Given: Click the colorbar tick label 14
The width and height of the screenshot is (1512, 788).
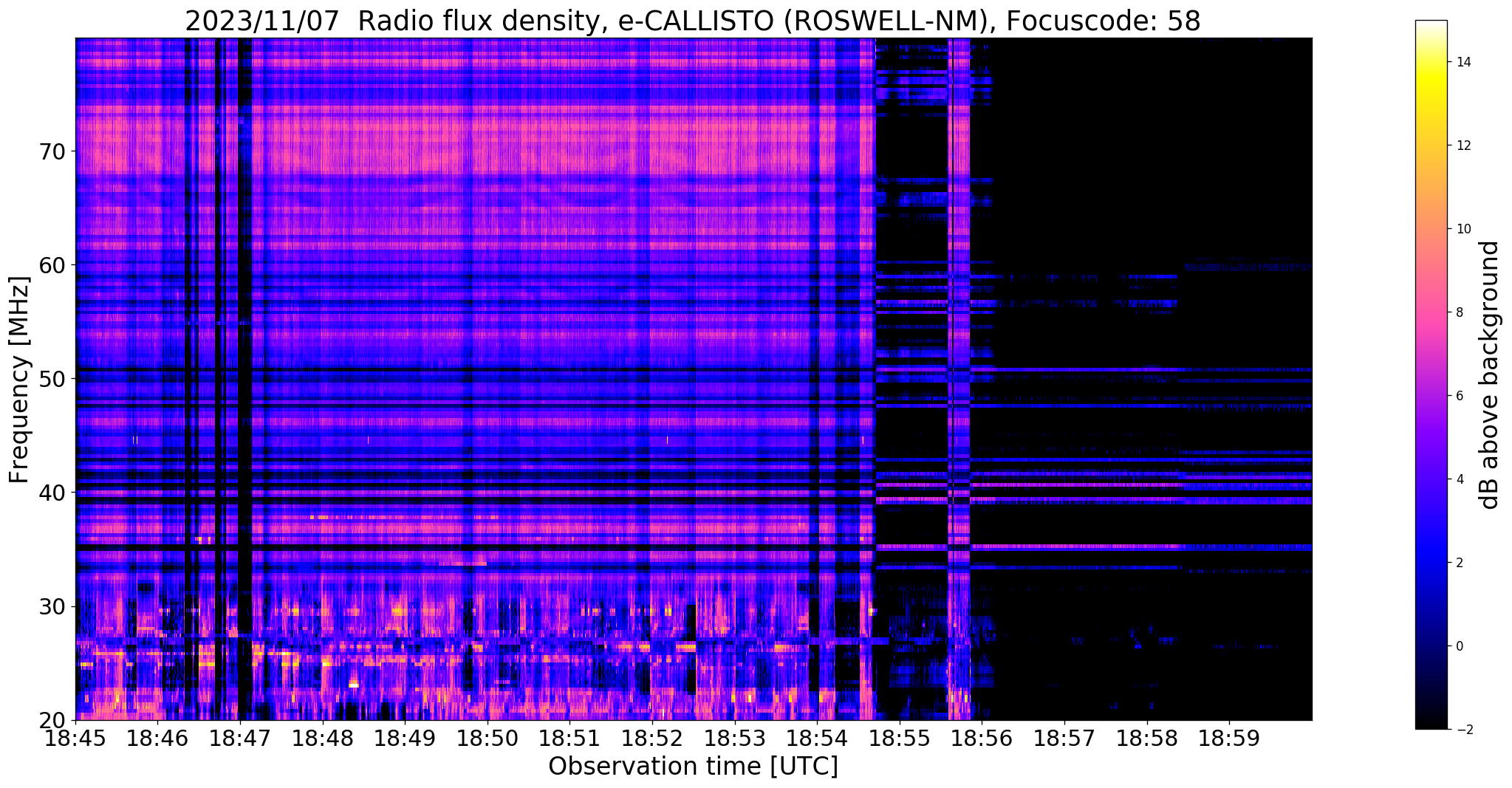Looking at the screenshot, I should 1463,62.
